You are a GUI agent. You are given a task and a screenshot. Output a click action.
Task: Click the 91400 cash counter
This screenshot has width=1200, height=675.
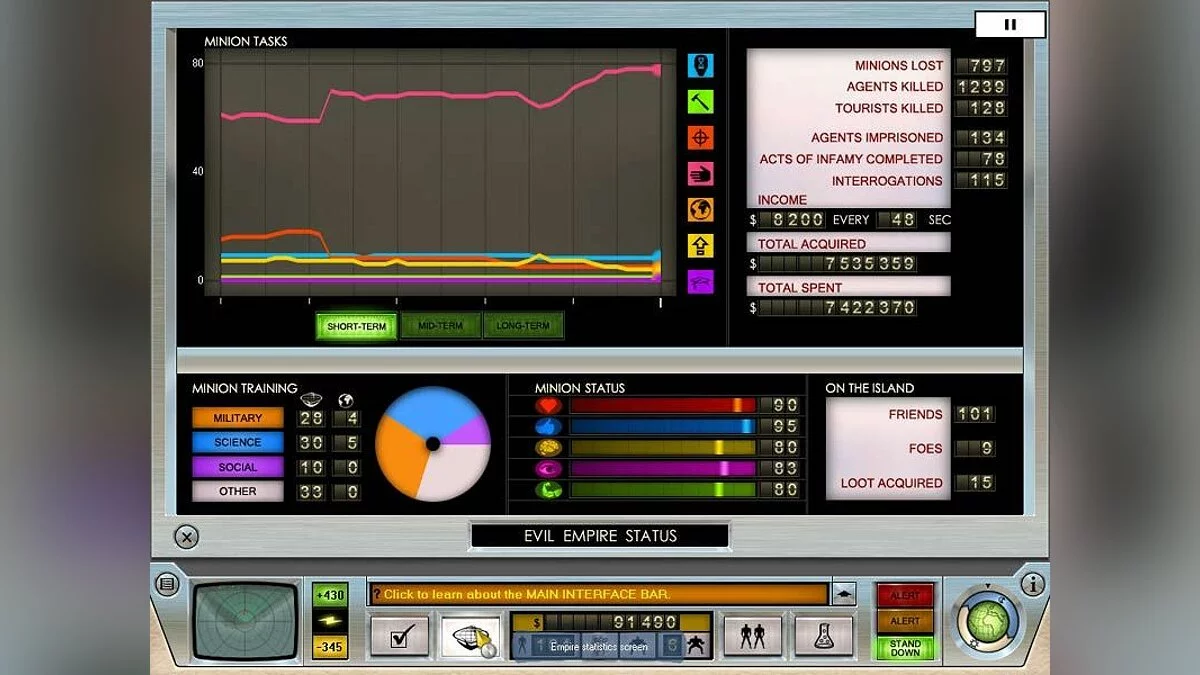pos(611,622)
